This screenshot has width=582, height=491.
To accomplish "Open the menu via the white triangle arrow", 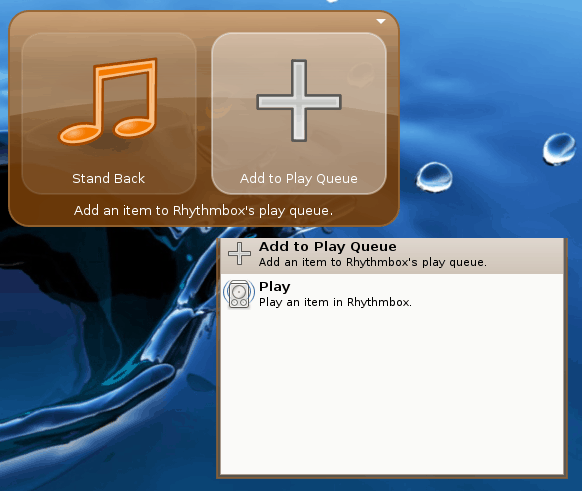I will 381,21.
